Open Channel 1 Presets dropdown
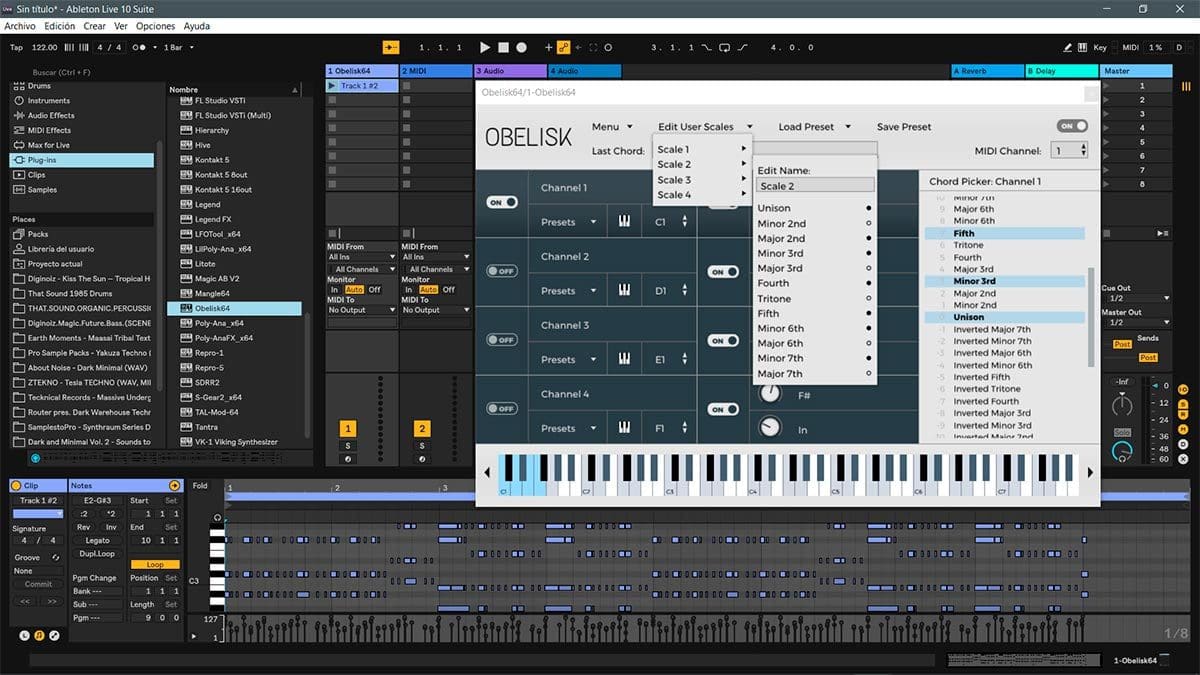 click(568, 222)
